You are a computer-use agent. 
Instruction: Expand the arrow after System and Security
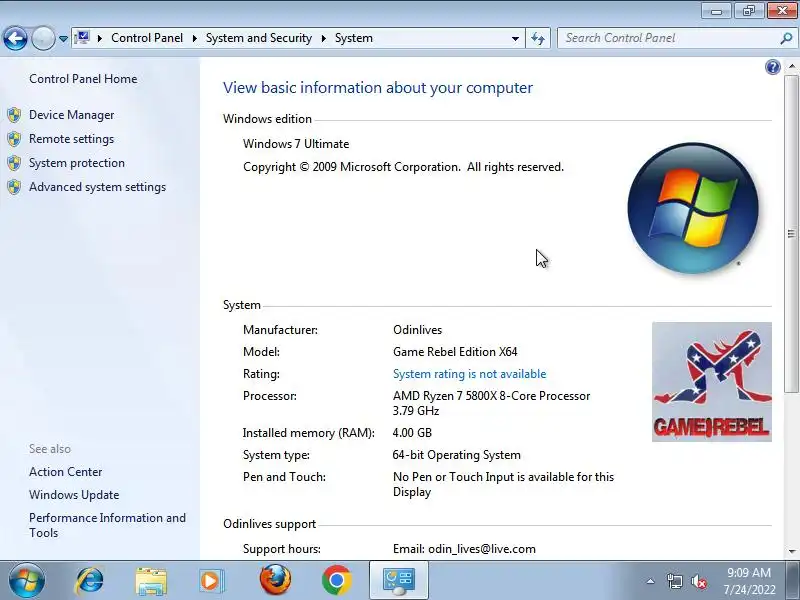click(323, 38)
